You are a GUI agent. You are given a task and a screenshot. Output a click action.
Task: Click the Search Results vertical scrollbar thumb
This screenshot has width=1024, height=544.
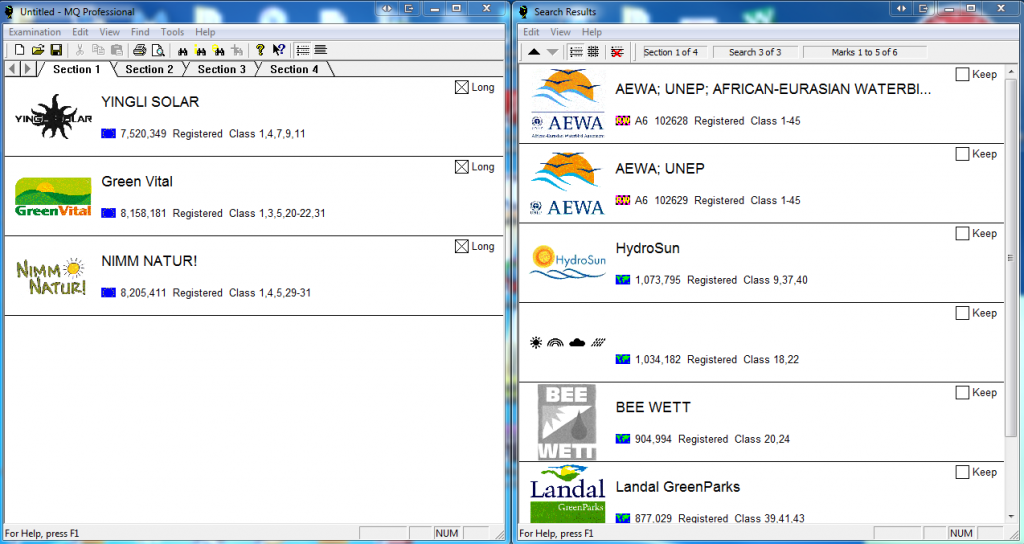coord(1012,259)
